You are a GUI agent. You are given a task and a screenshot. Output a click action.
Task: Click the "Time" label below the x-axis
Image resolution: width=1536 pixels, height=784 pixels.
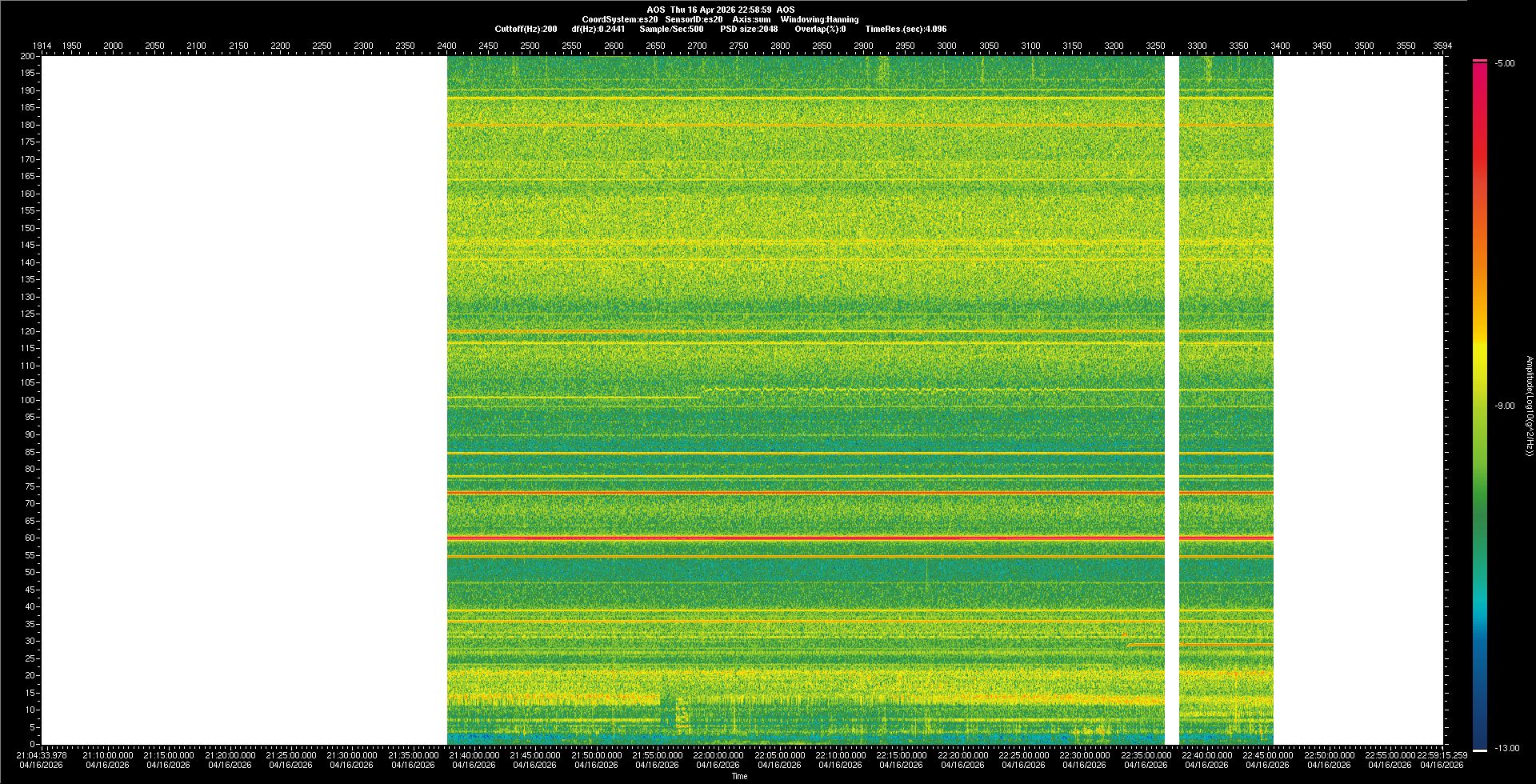[x=739, y=776]
